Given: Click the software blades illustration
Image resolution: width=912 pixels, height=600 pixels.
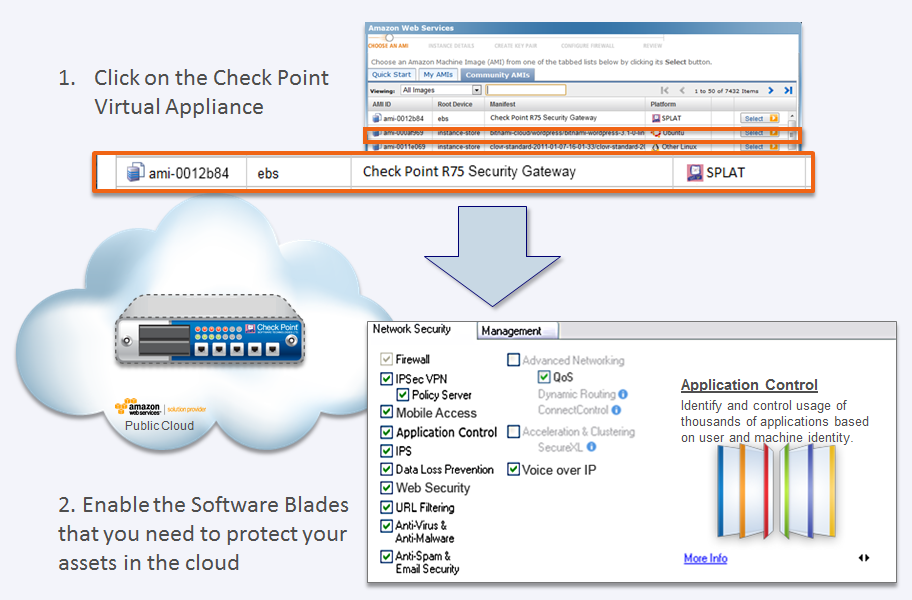Looking at the screenshot, I should pos(776,491).
